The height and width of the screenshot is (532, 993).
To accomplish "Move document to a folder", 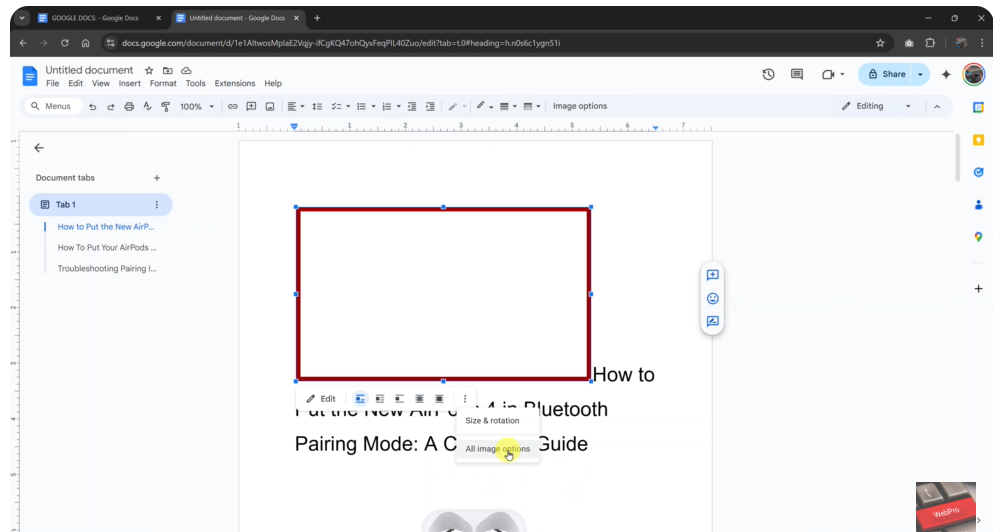I will pos(167,70).
